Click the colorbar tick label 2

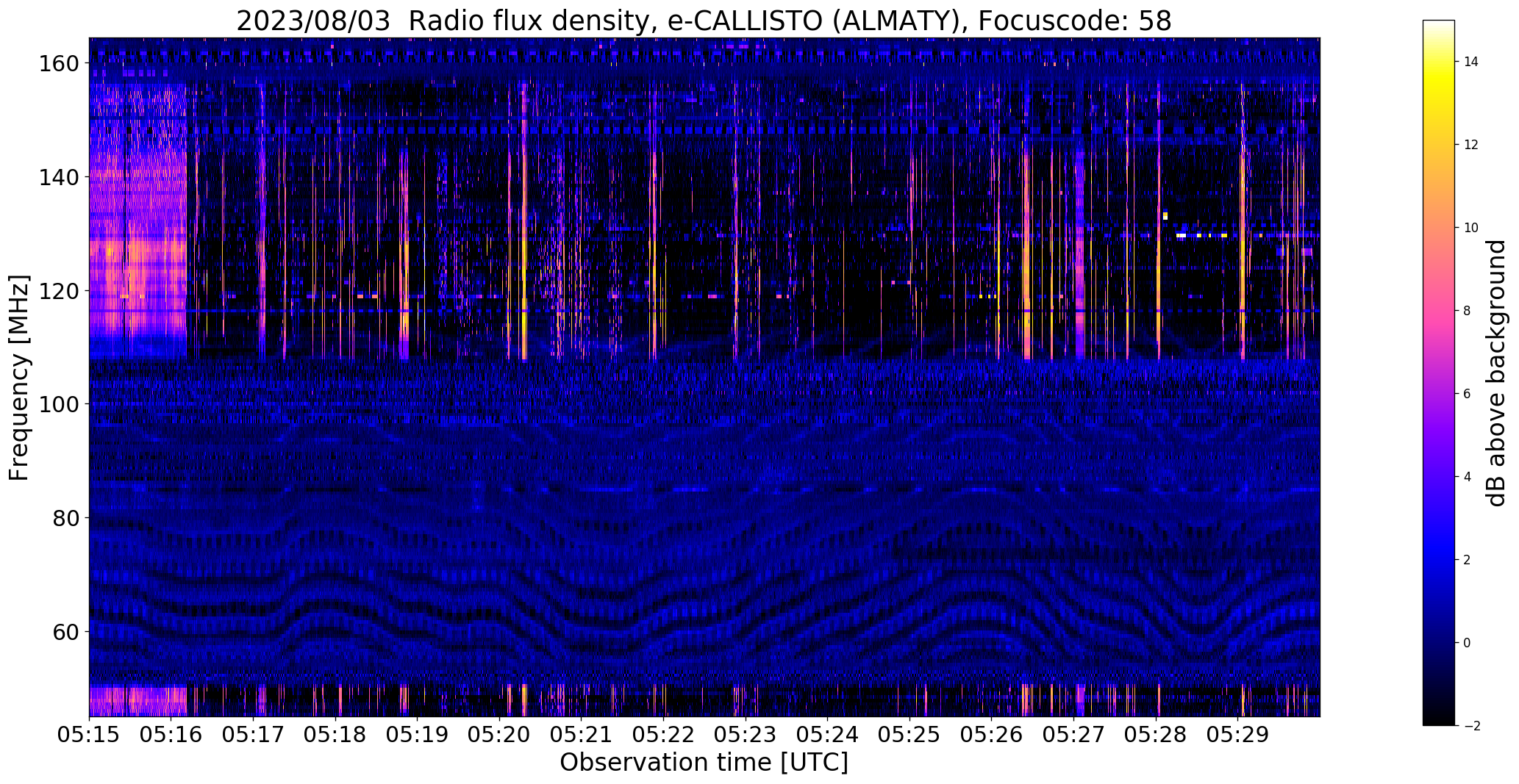pos(1467,561)
